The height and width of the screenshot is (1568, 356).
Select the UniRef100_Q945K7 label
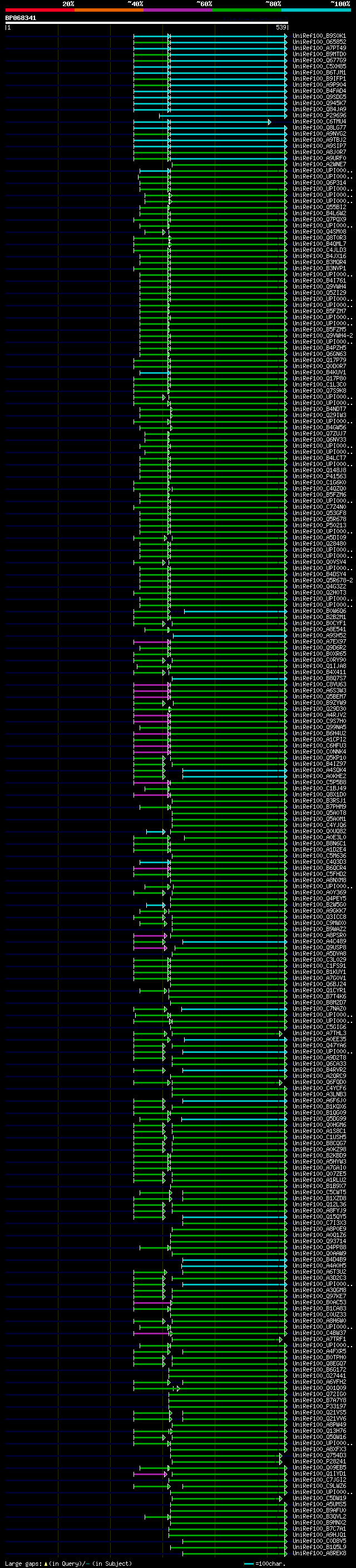click(319, 103)
